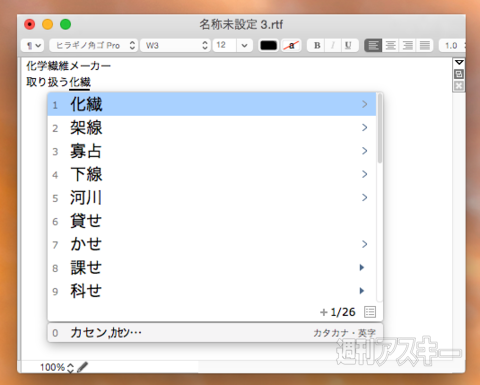
Task: Click the X box icon at right edge
Action: point(459,86)
